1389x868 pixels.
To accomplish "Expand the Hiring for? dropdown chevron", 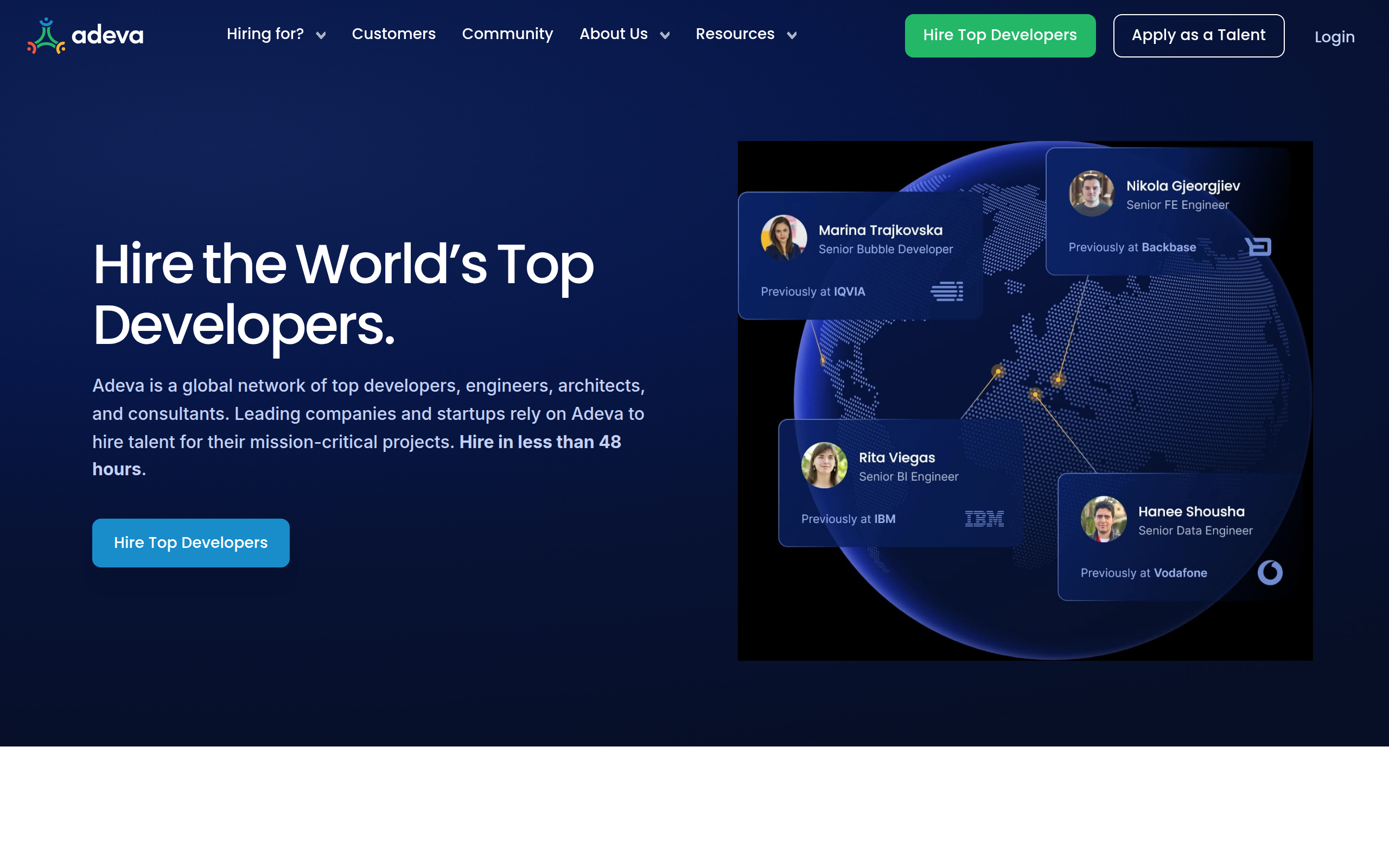I will tap(321, 36).
